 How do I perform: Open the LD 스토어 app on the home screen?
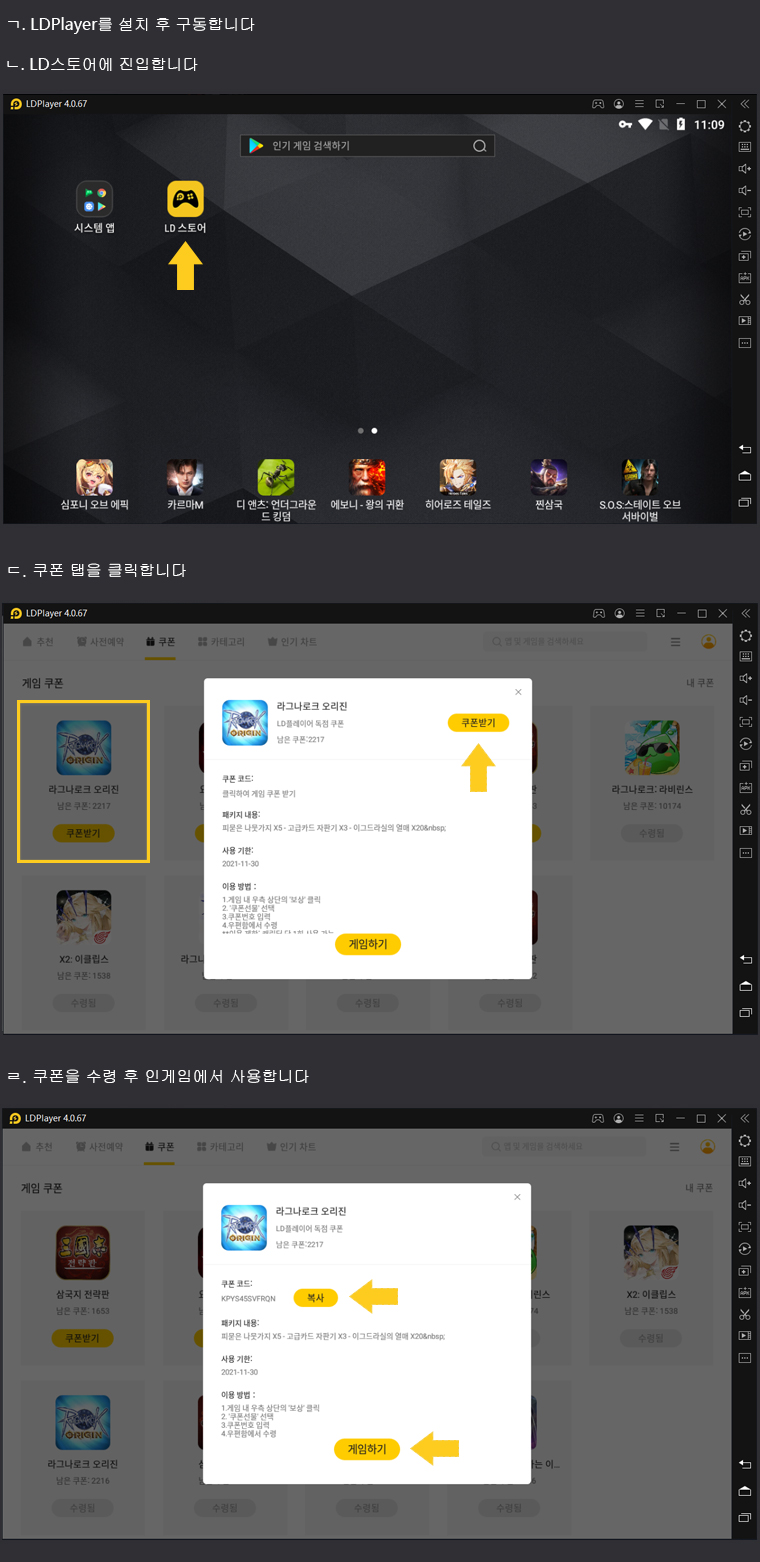185,199
